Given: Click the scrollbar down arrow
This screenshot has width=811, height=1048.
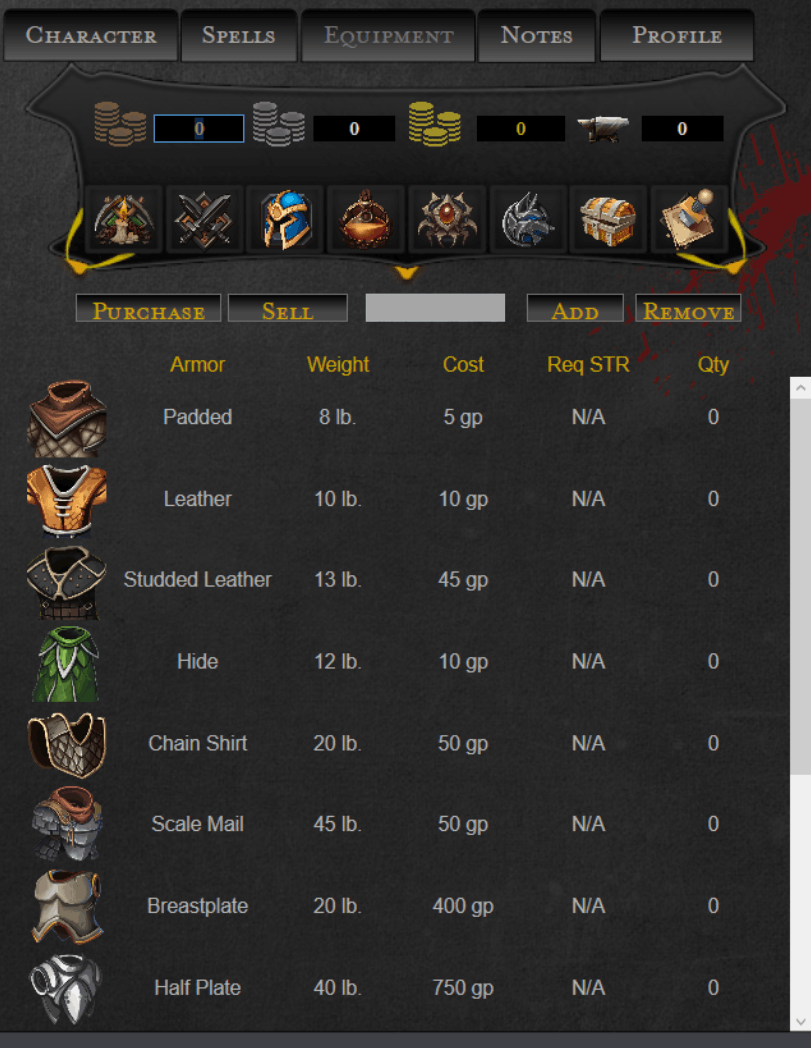Looking at the screenshot, I should coord(800,1021).
